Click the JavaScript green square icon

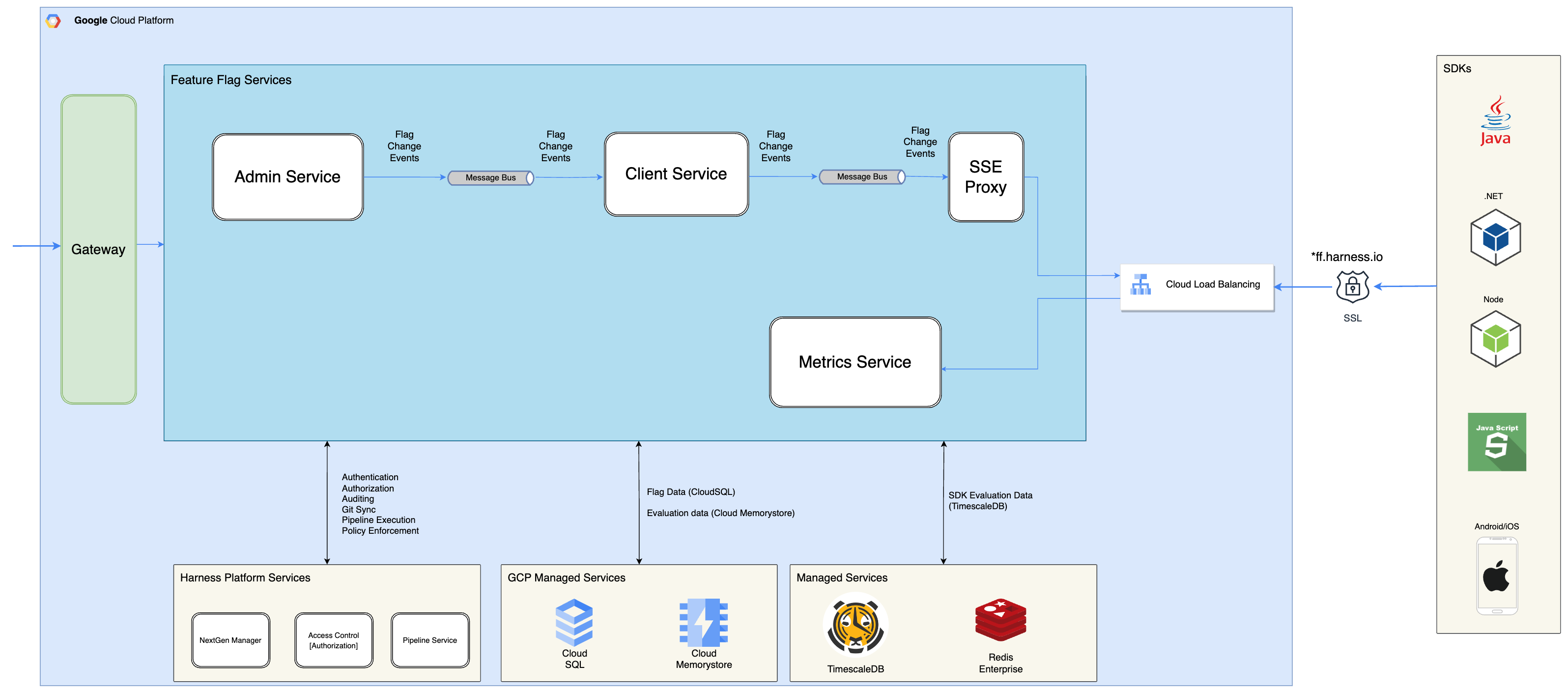[x=1496, y=441]
